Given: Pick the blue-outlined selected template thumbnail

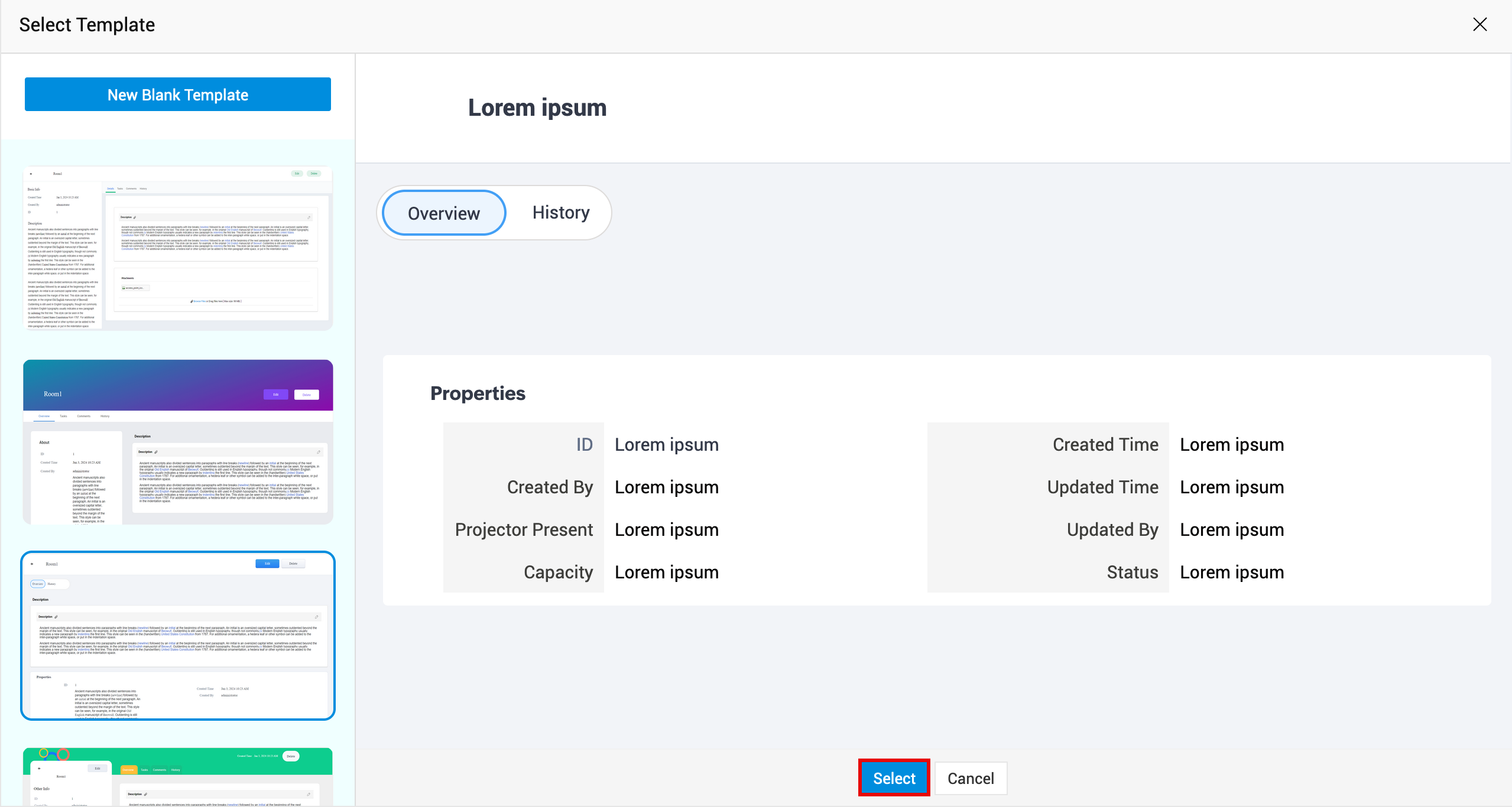Looking at the screenshot, I should coord(178,636).
